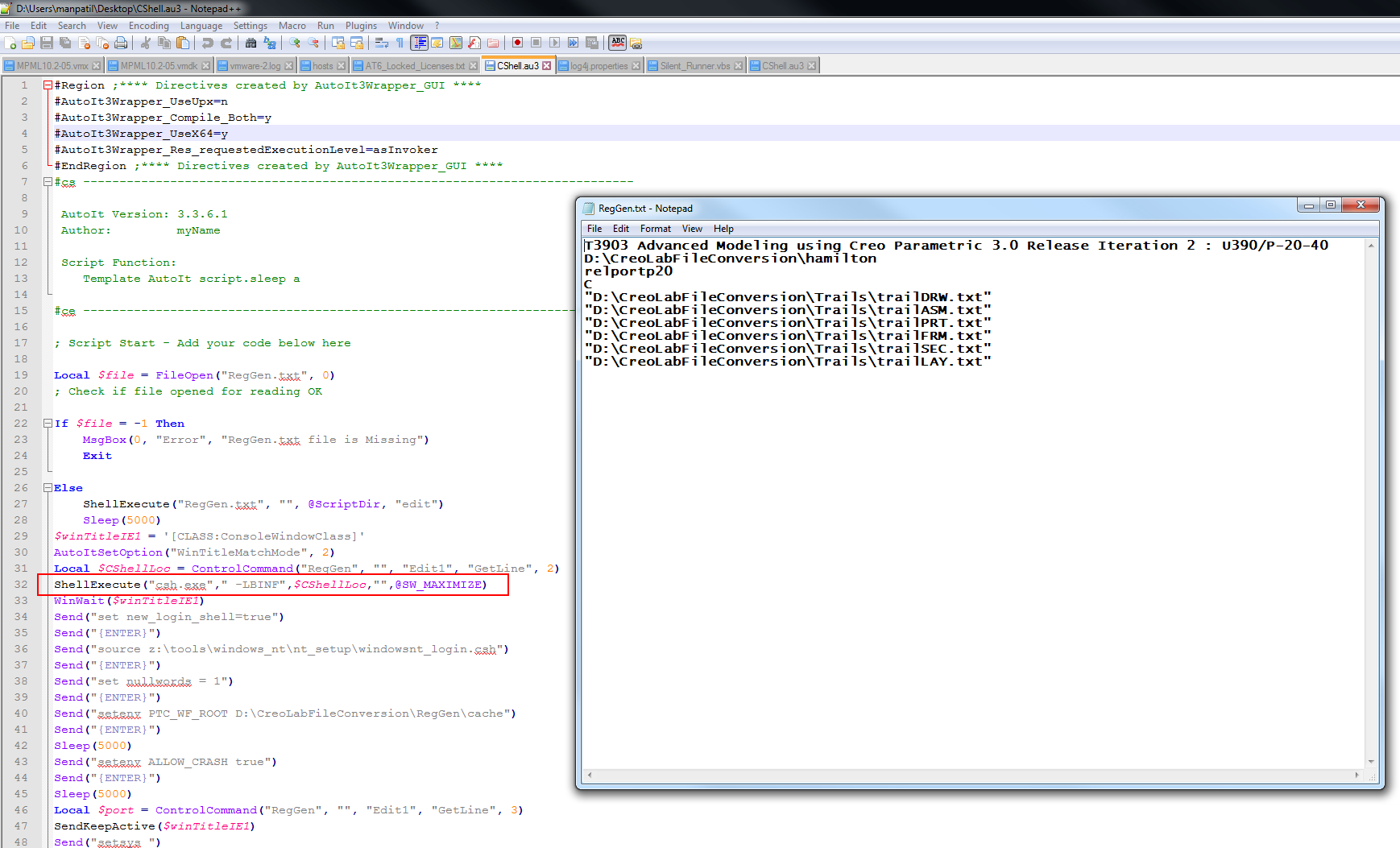Click the Copy toolbar icon
1400x848 pixels.
coord(164,43)
